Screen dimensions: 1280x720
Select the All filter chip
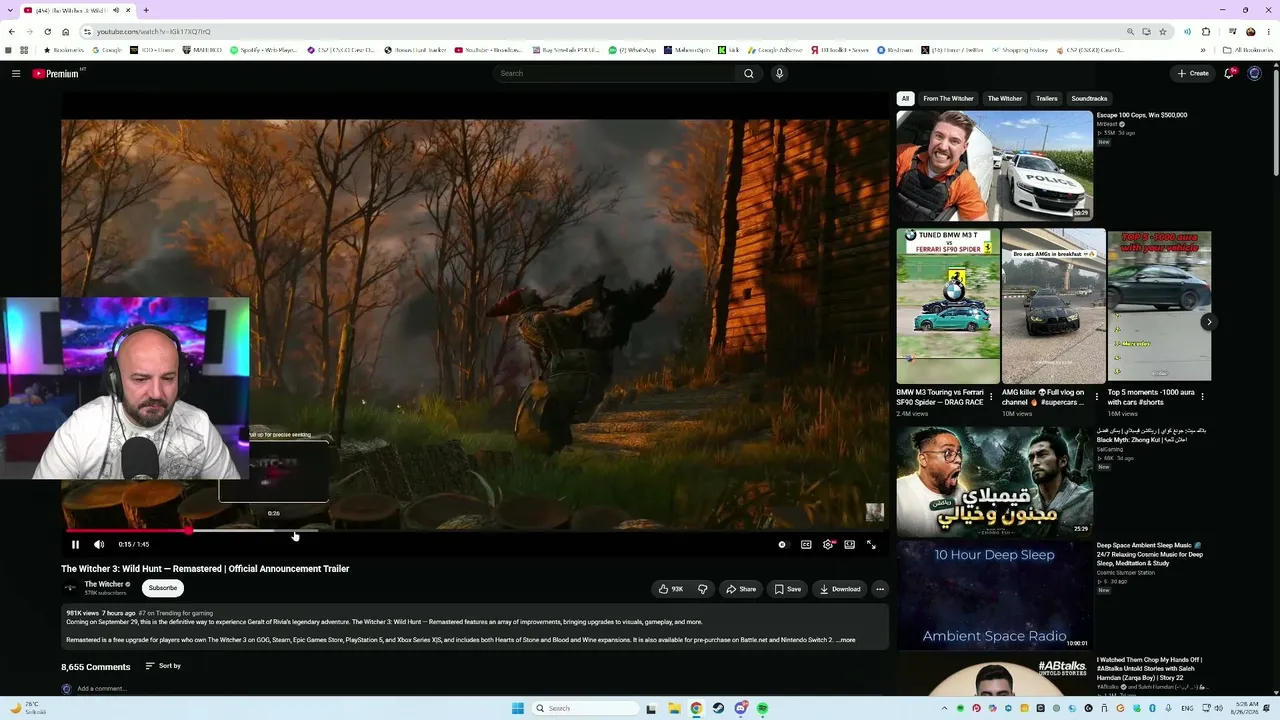tap(905, 99)
